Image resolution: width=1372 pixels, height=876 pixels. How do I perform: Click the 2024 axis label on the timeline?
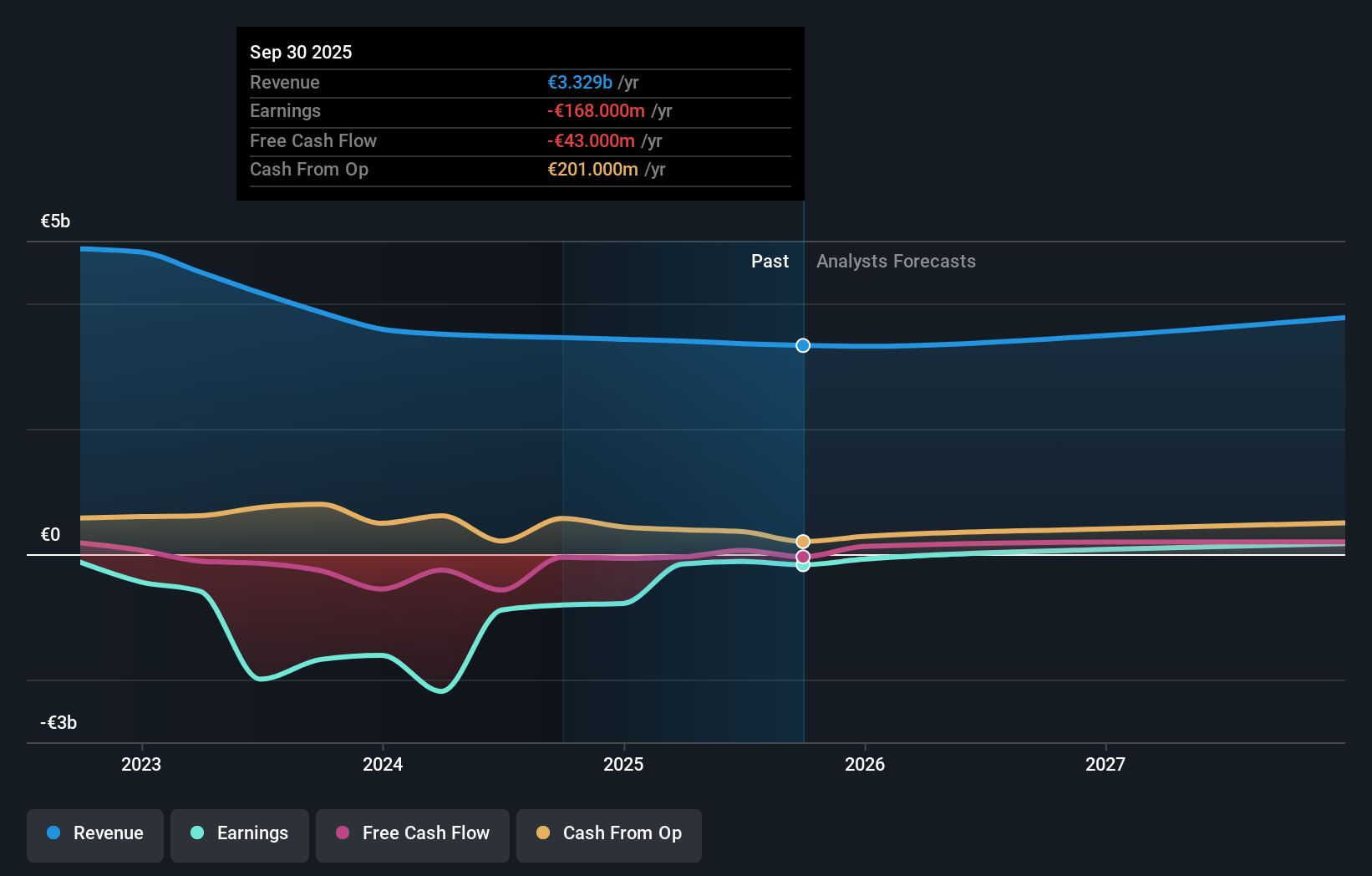pyautogui.click(x=382, y=763)
